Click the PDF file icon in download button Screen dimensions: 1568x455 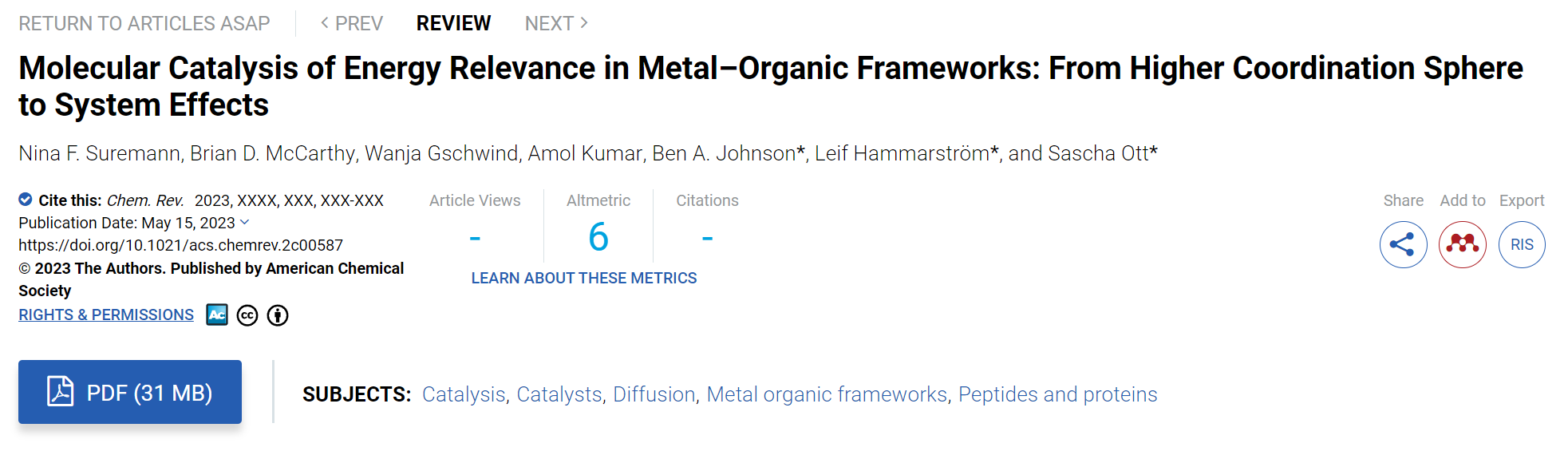61,391
